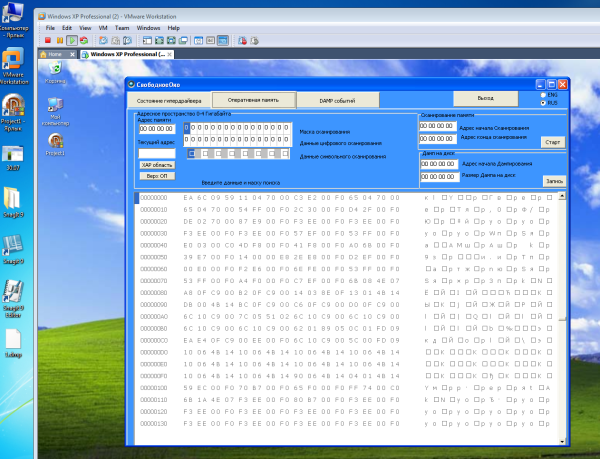Switch to the Home tab in VMware

(x=55, y=54)
